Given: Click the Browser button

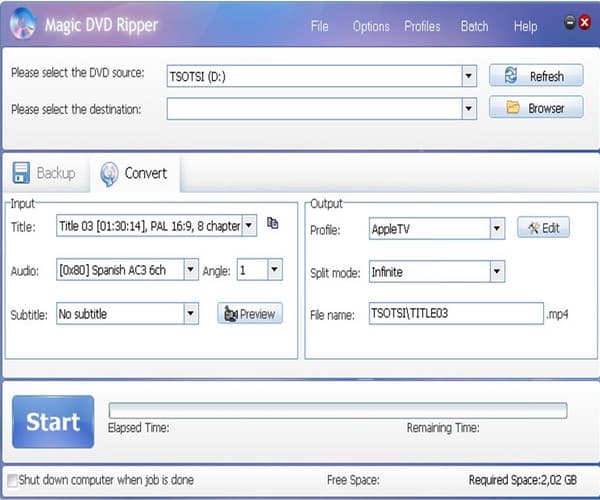Looking at the screenshot, I should (536, 107).
